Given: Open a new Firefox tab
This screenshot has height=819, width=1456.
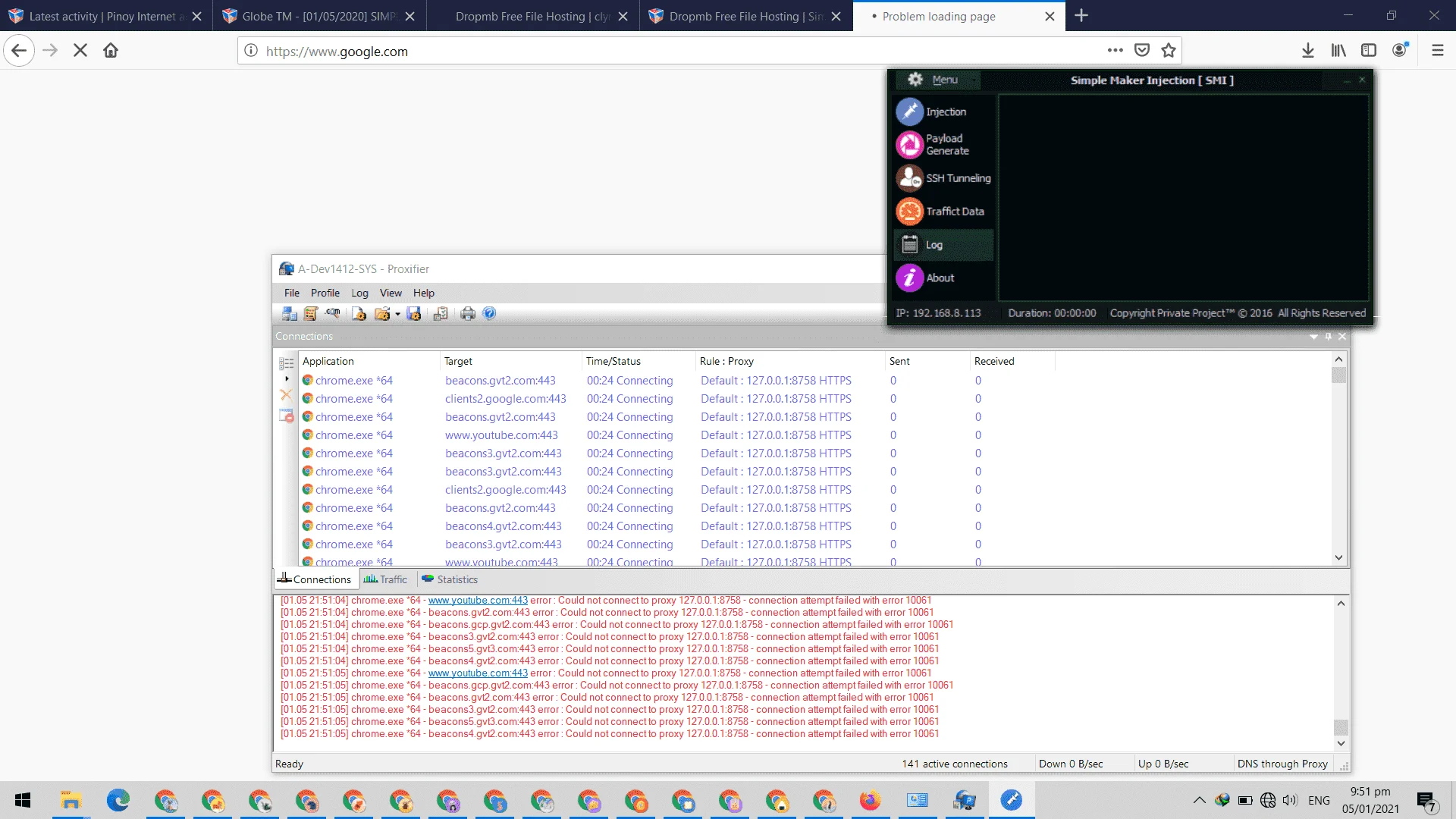Looking at the screenshot, I should click(1081, 16).
